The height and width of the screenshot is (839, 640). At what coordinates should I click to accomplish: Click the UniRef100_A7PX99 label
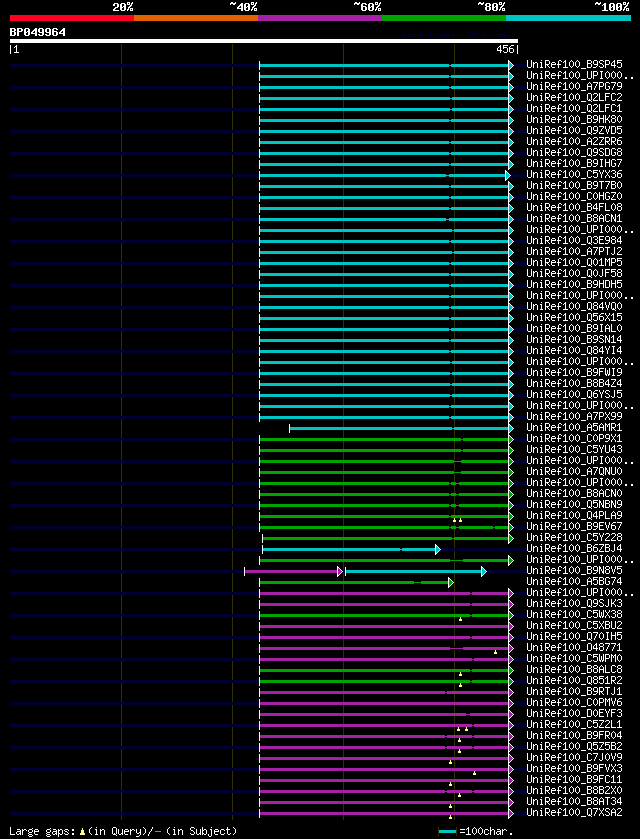[574, 416]
